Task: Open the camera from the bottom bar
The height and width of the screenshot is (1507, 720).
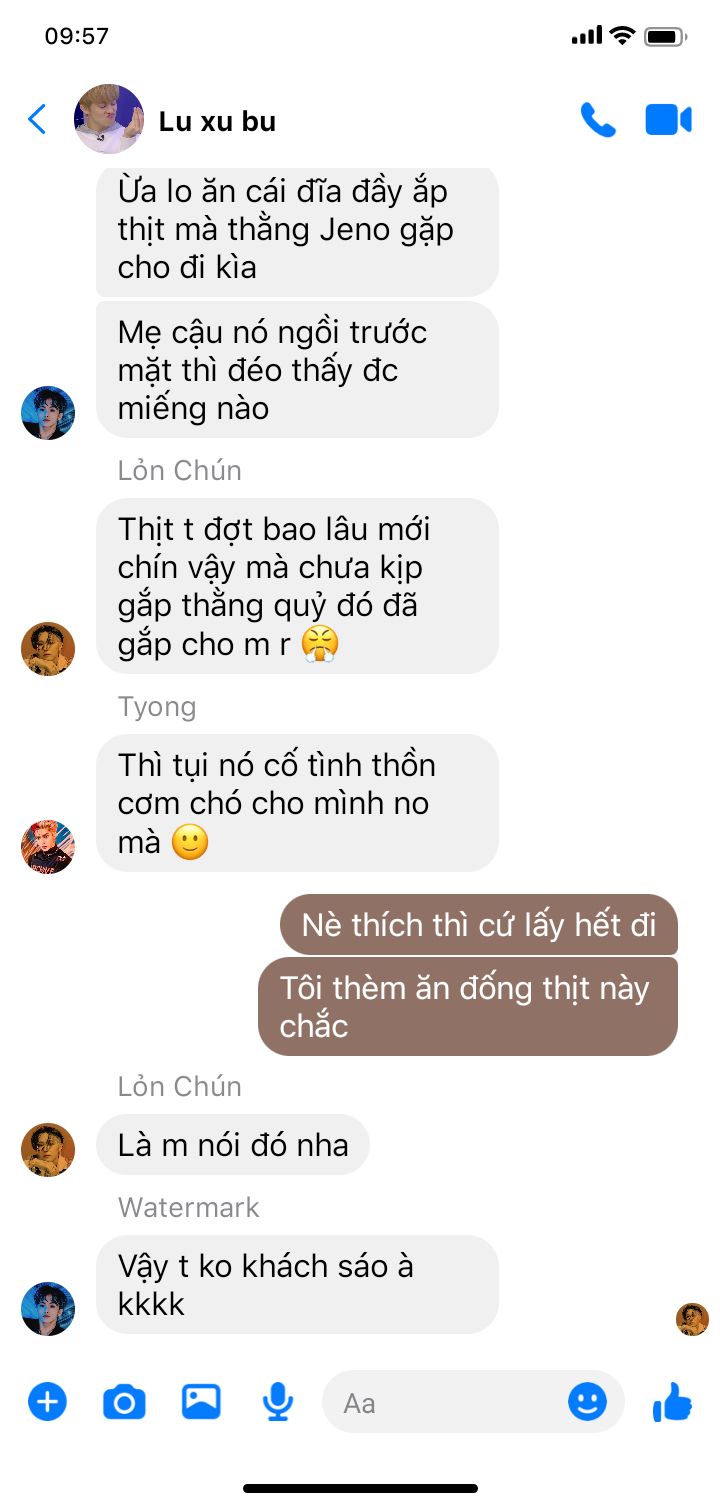Action: tap(124, 1402)
